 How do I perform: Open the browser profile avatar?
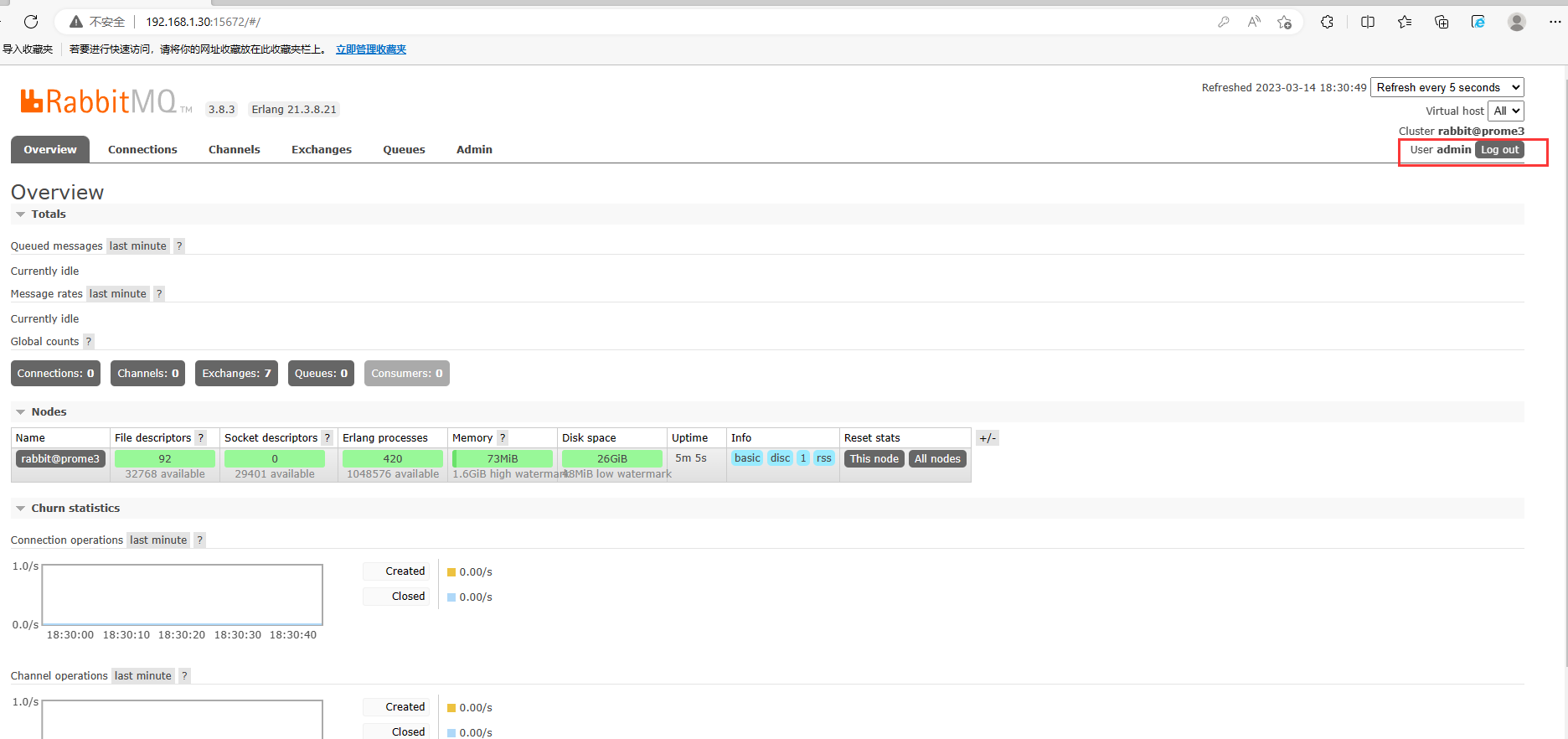(x=1517, y=22)
